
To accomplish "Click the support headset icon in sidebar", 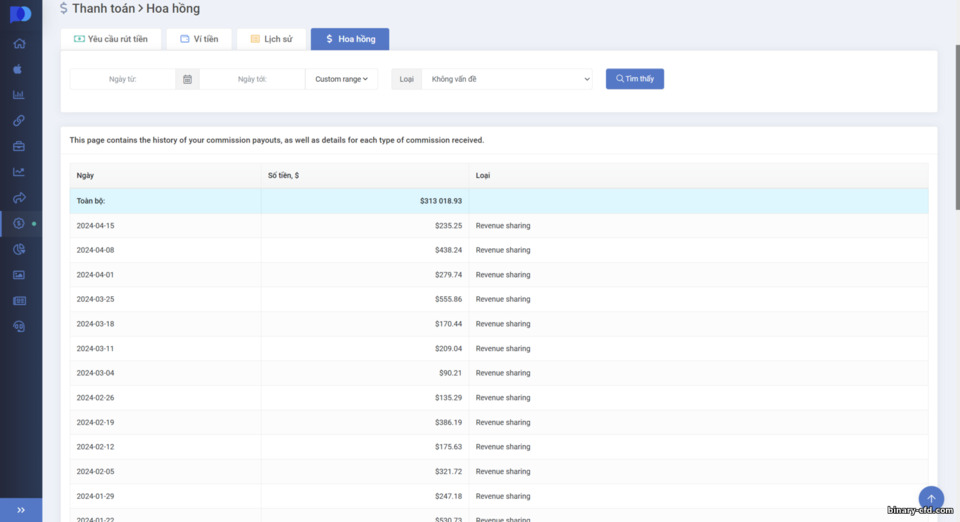I will 19,326.
